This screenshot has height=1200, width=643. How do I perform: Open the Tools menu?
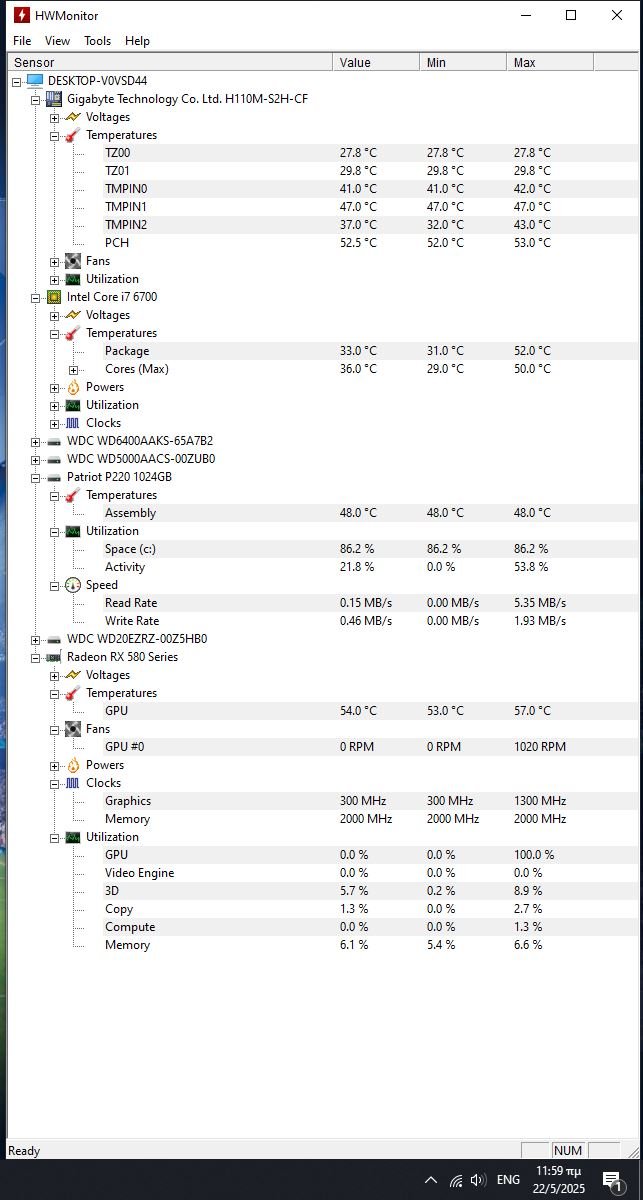pyautogui.click(x=98, y=41)
